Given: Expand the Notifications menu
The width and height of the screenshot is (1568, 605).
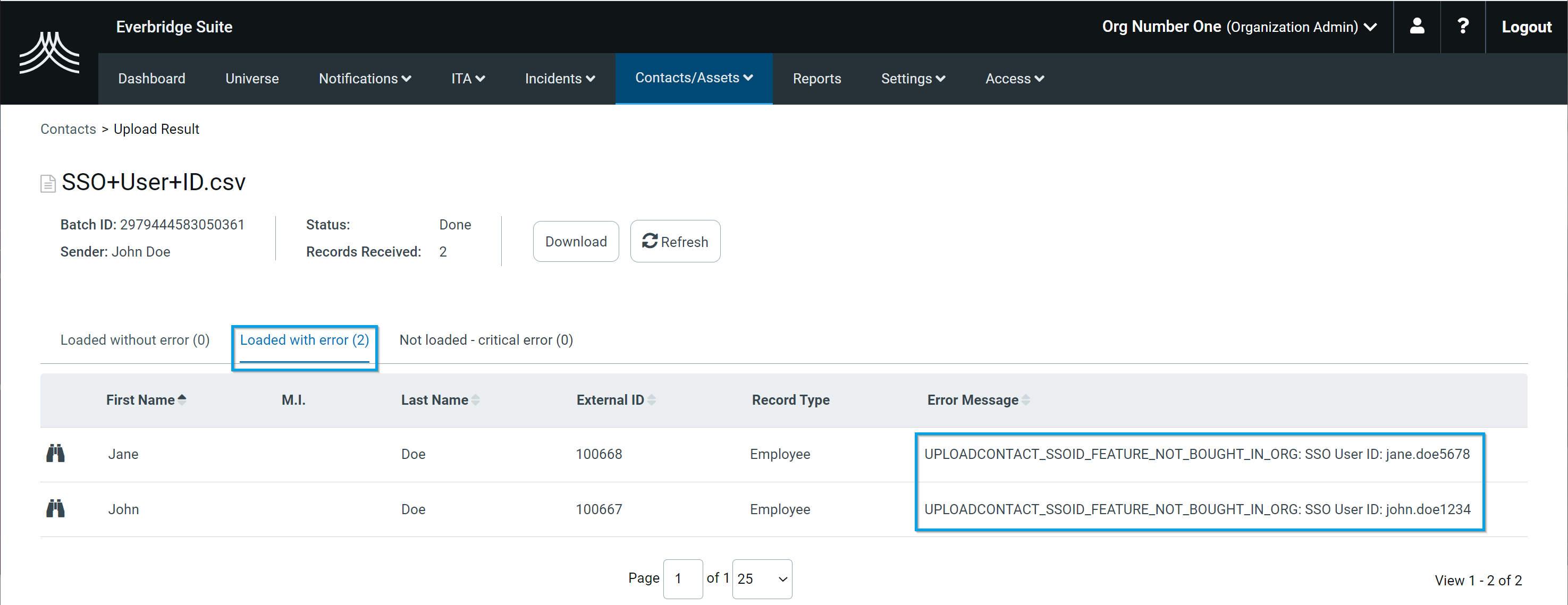Looking at the screenshot, I should (365, 79).
